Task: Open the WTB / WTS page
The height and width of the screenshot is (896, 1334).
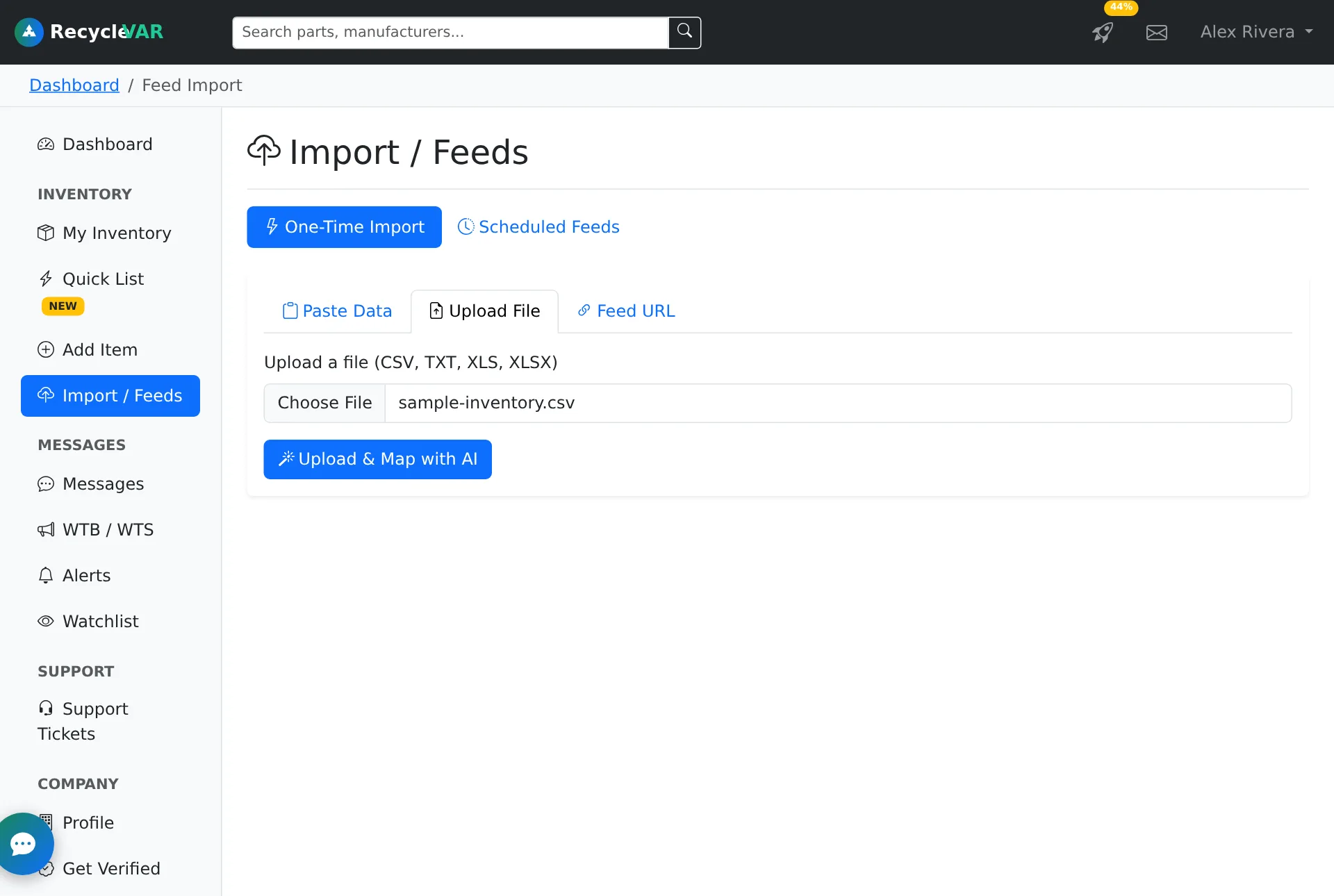Action: click(110, 529)
